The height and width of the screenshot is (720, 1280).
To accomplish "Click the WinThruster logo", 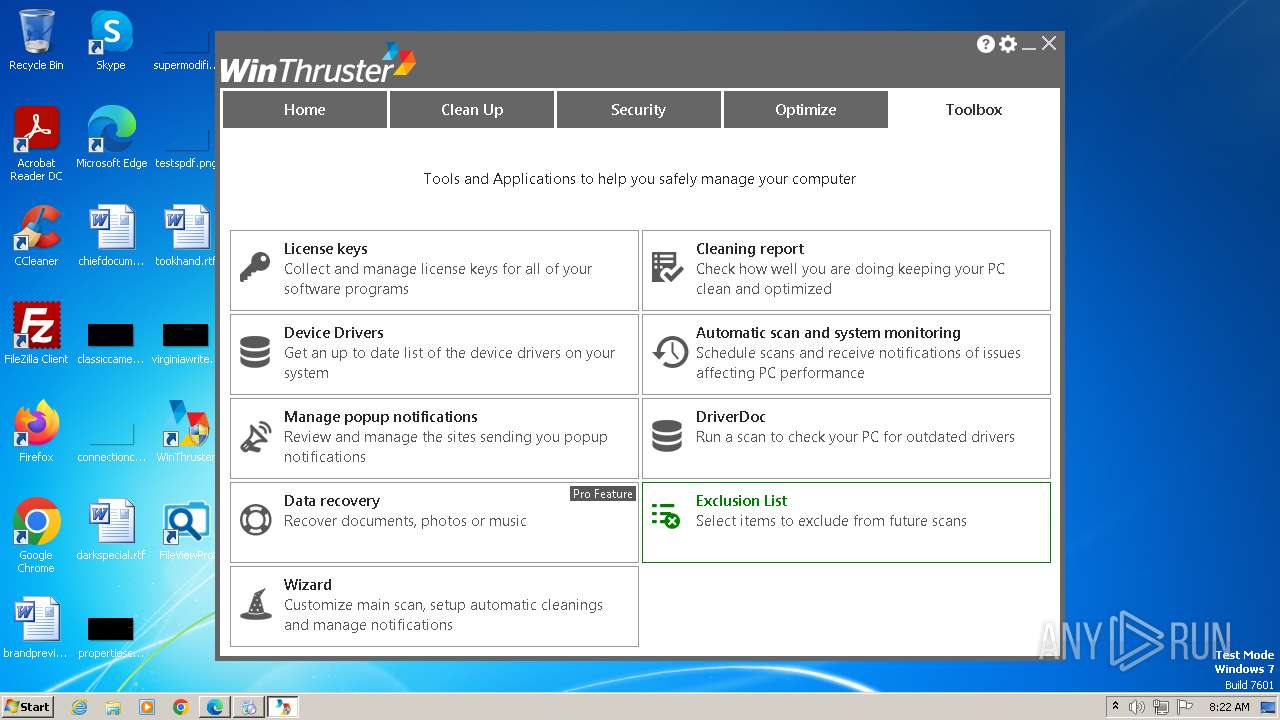I will [318, 63].
